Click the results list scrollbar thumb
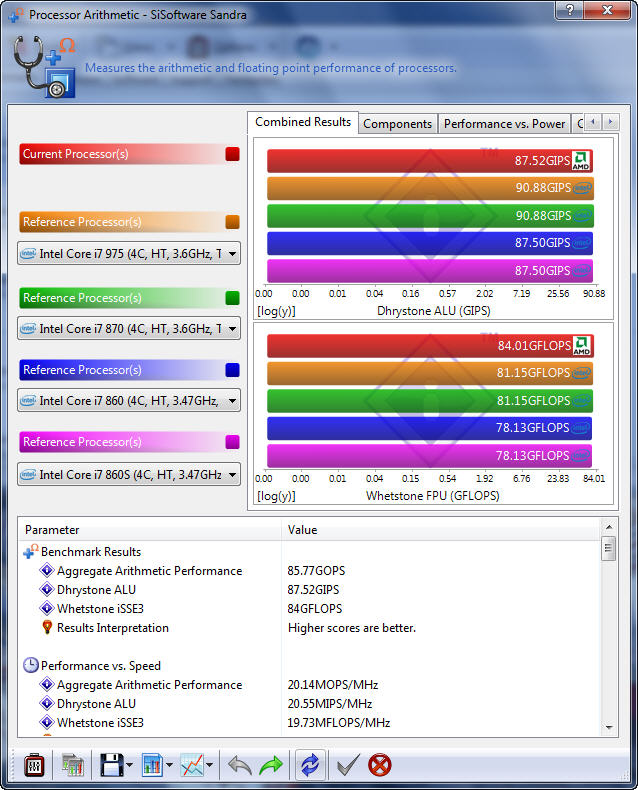This screenshot has height=790, width=638. (609, 548)
